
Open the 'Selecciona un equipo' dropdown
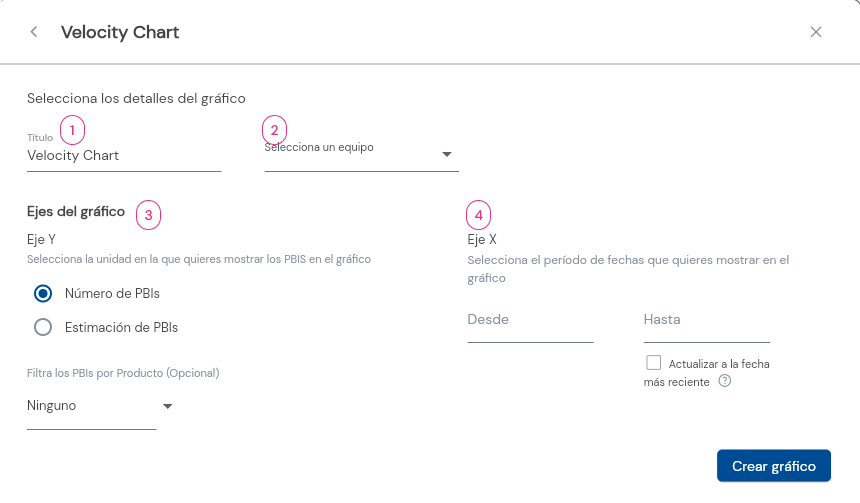(361, 154)
